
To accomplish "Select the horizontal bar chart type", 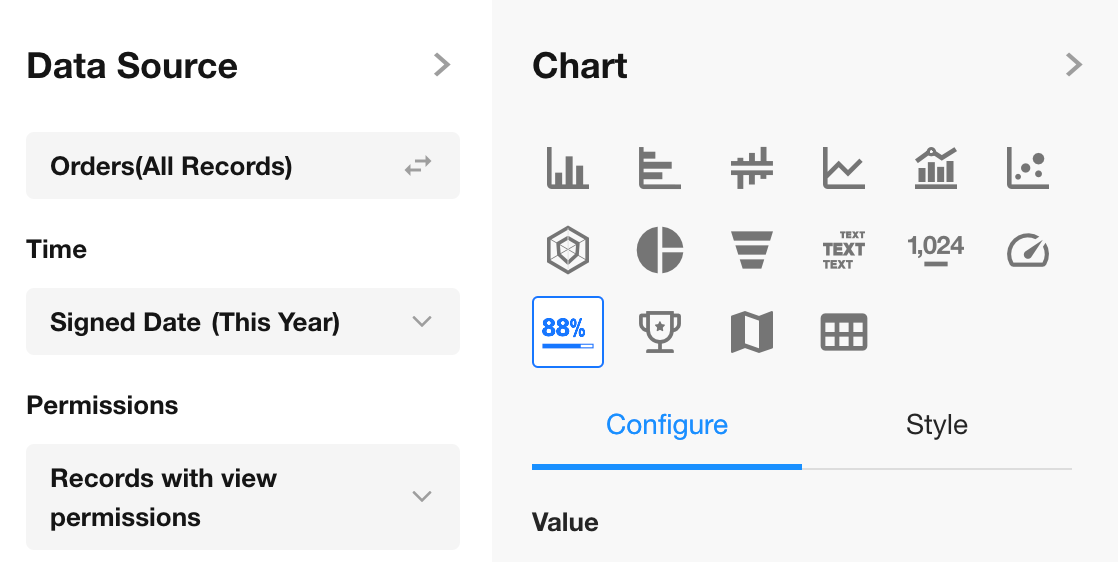I will coord(659,168).
